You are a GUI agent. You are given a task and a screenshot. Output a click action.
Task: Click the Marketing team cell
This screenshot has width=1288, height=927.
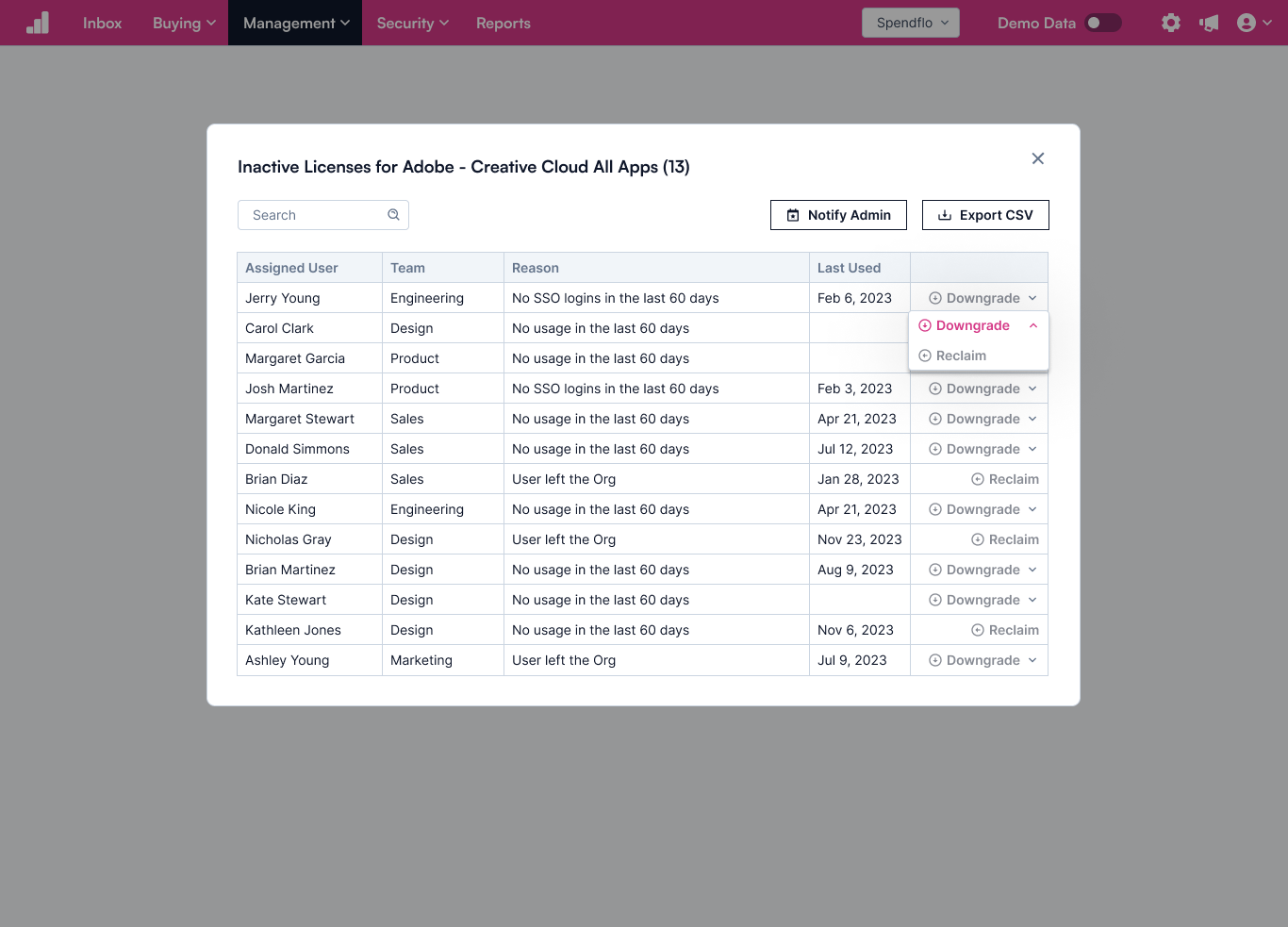click(x=443, y=660)
